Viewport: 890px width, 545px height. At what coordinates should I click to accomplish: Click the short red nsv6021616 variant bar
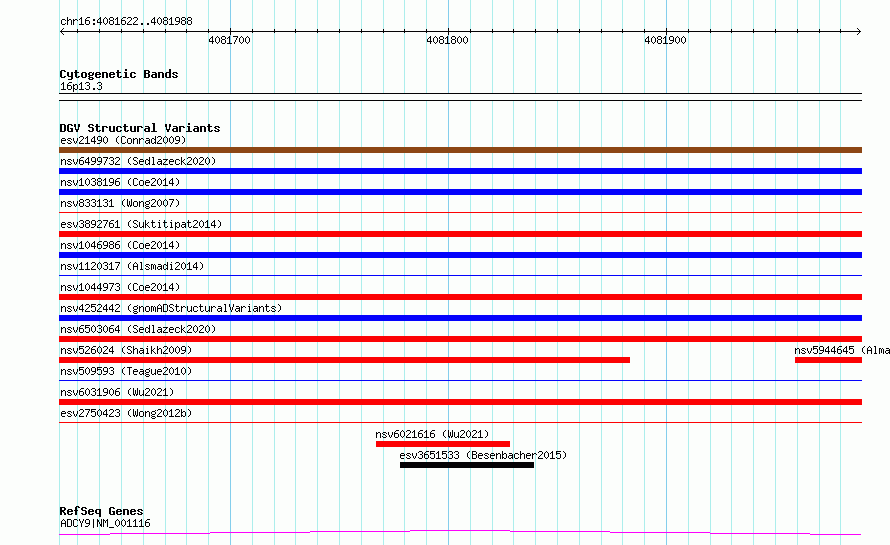click(443, 444)
